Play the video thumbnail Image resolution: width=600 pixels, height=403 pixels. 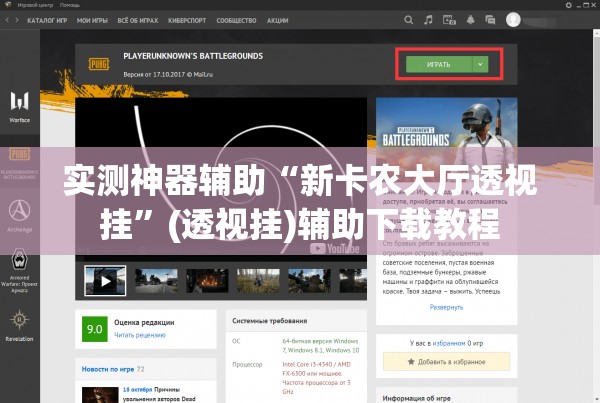(105, 281)
